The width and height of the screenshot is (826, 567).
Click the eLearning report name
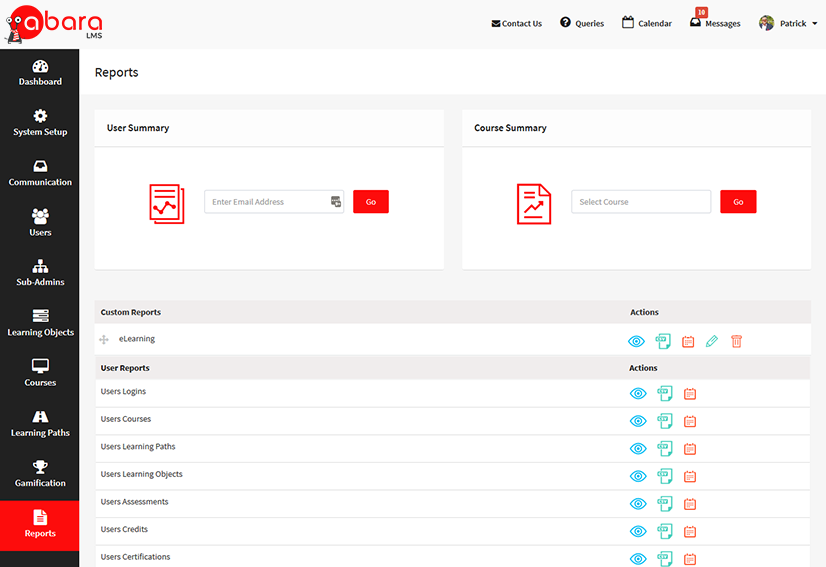(x=137, y=339)
